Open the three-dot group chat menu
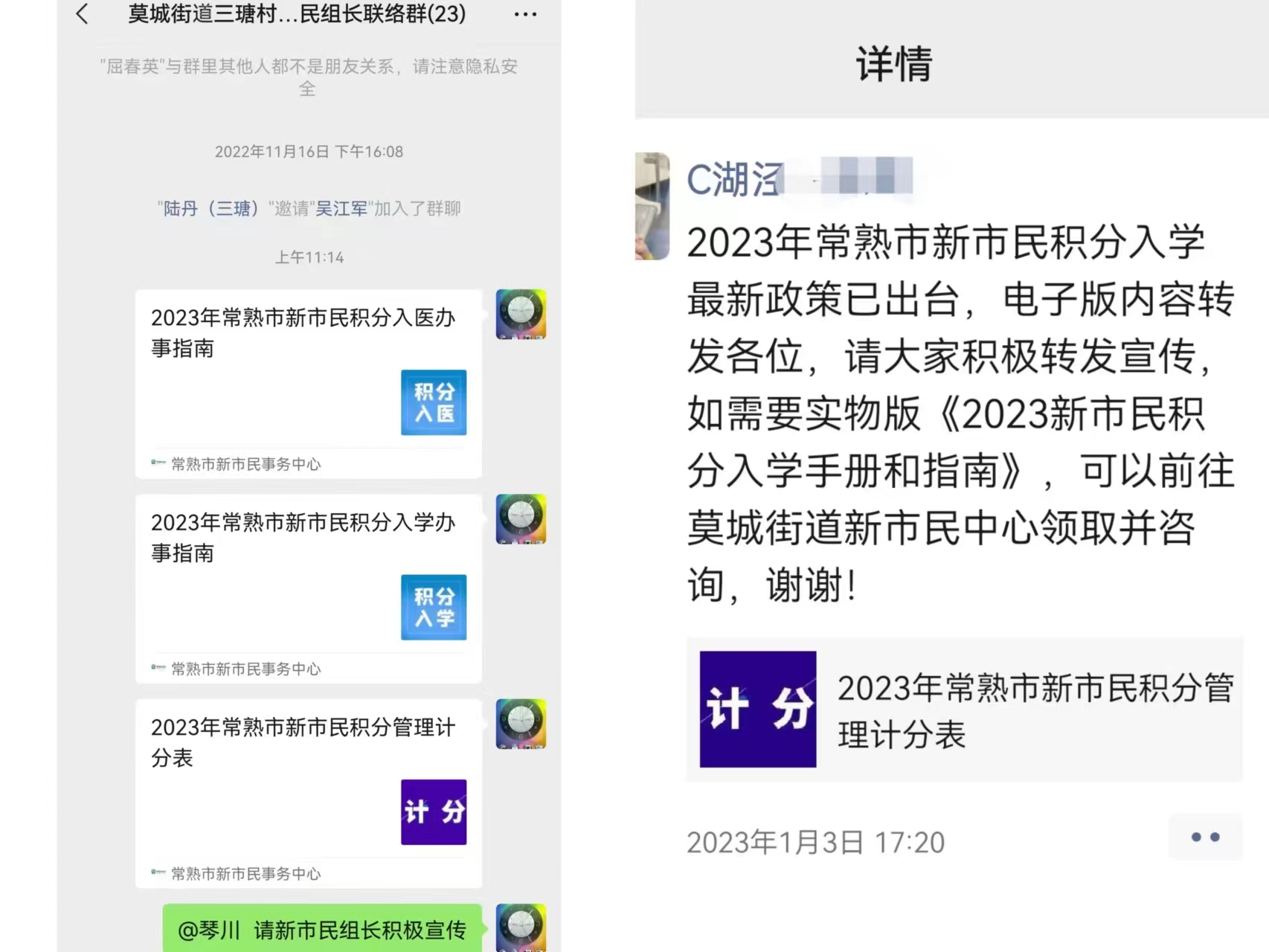The image size is (1269, 952). tap(525, 14)
